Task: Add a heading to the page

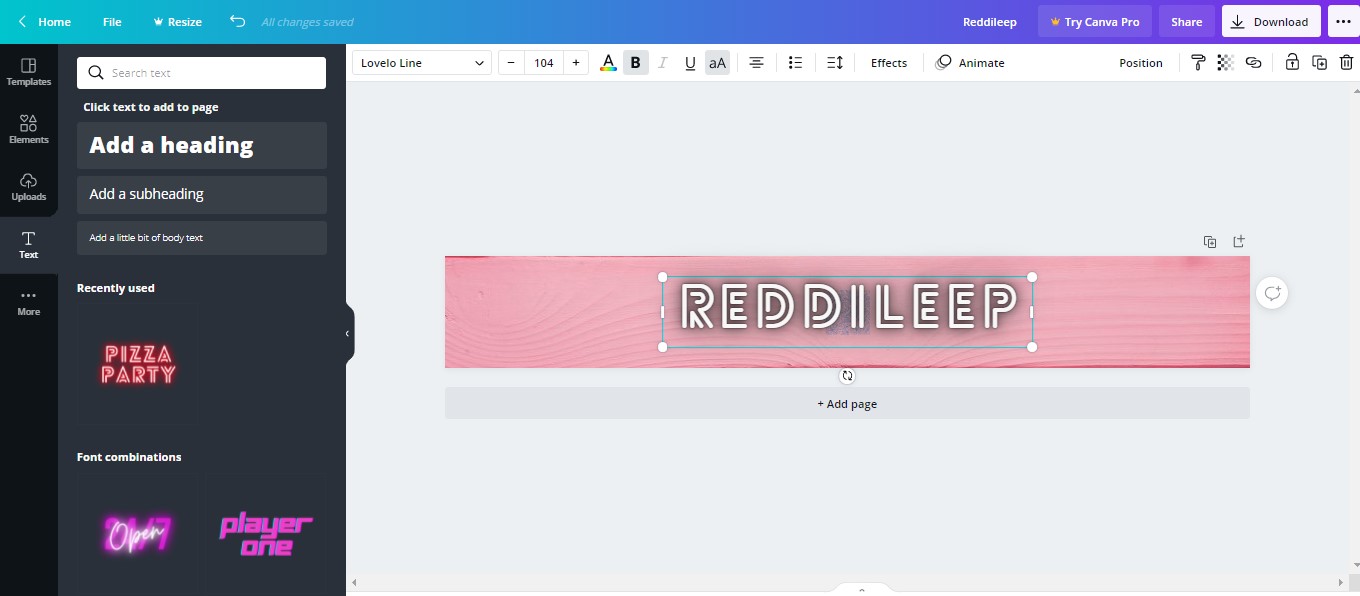Action: pos(201,145)
